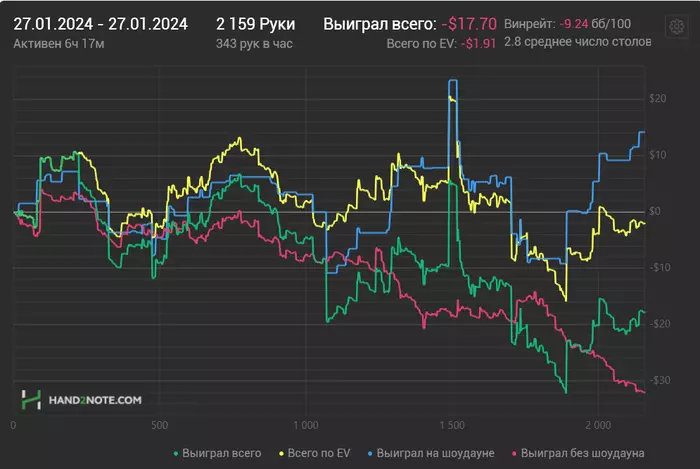Click the -$30 y-axis label
The image size is (700, 469).
coord(659,380)
